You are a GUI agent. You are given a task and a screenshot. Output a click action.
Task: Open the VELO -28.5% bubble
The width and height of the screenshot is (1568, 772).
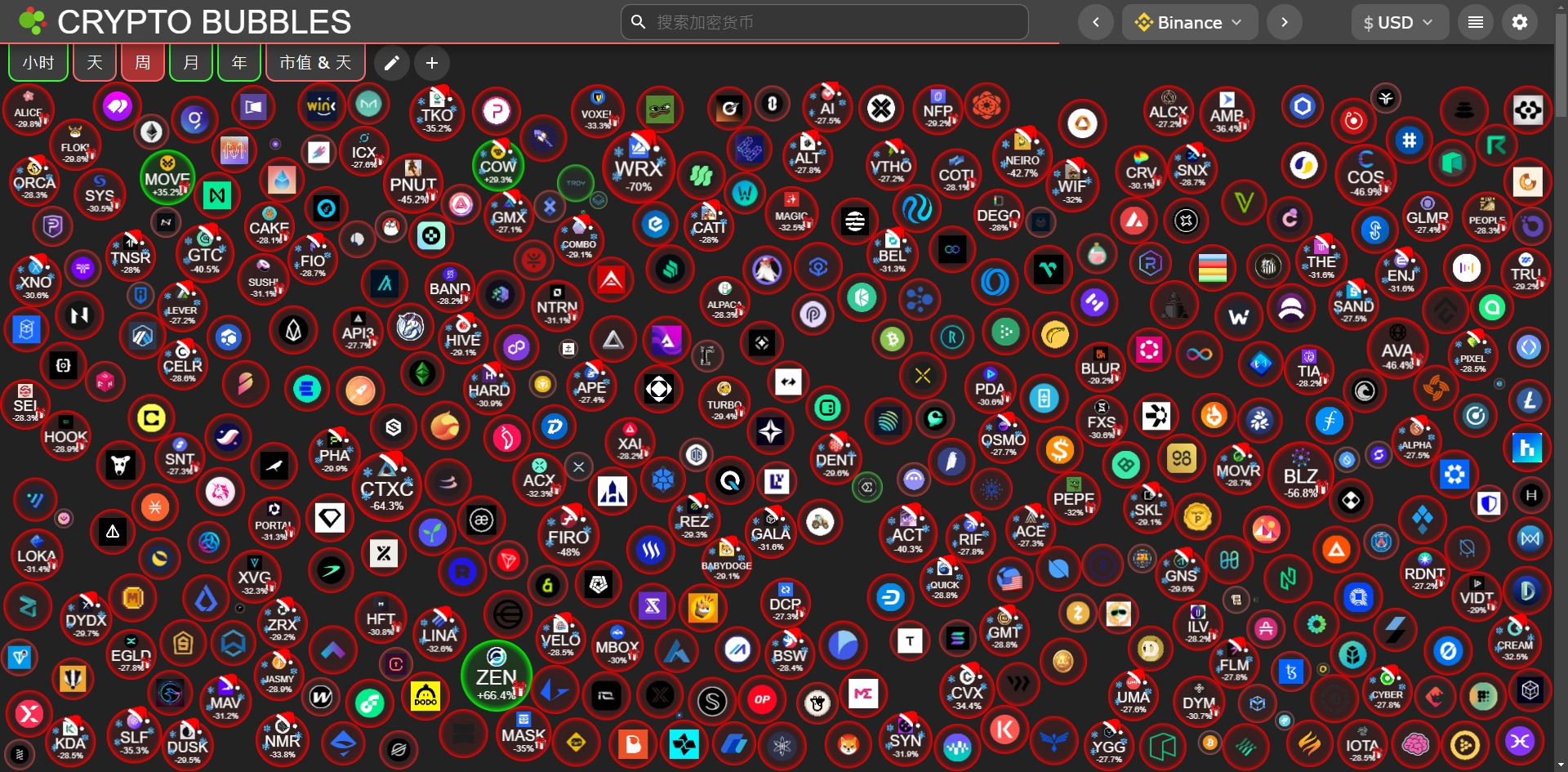click(561, 638)
